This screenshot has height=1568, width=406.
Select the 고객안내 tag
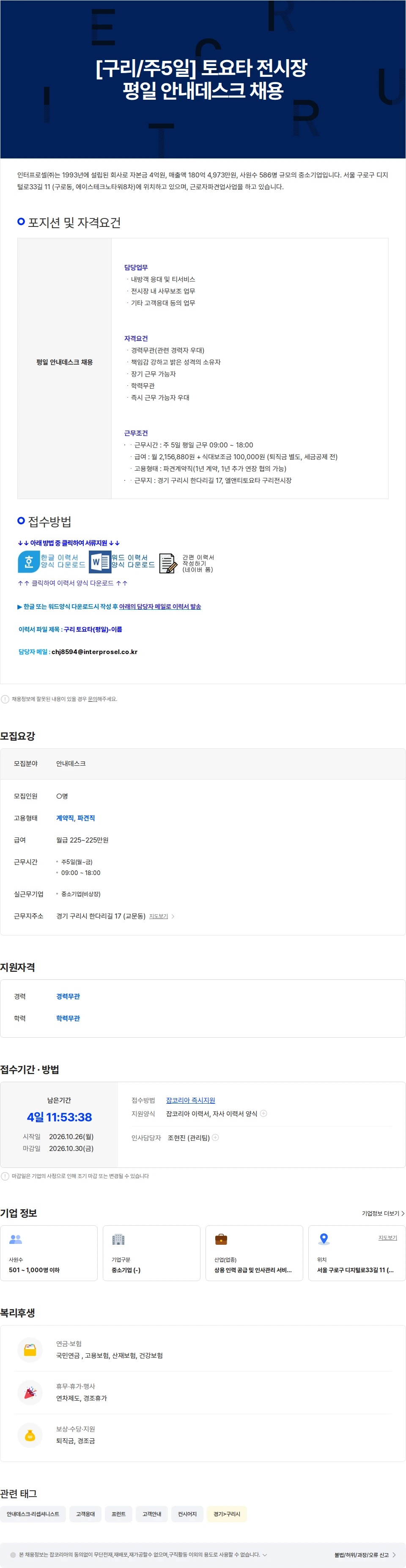(152, 1514)
